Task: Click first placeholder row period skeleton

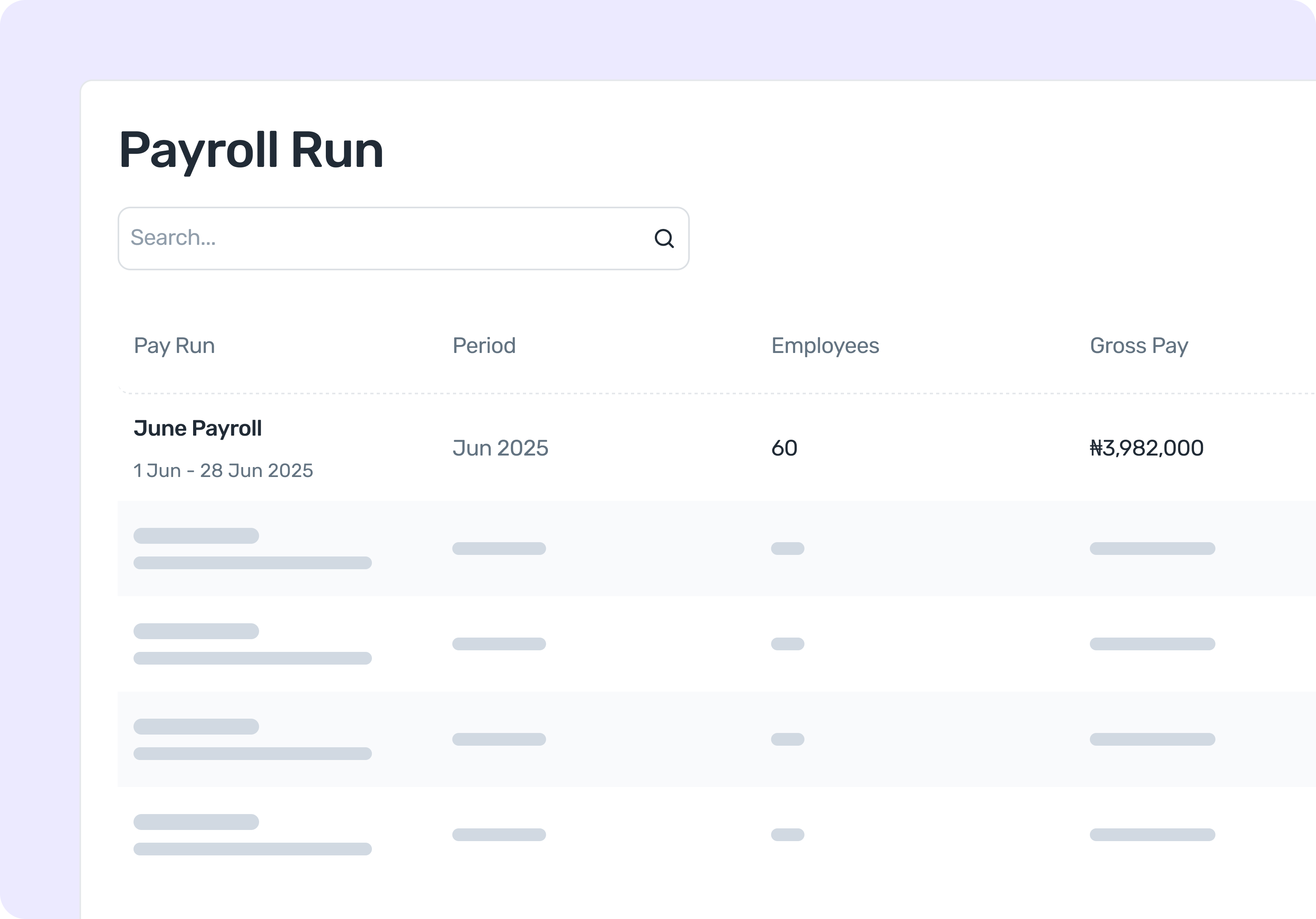Action: click(x=499, y=549)
